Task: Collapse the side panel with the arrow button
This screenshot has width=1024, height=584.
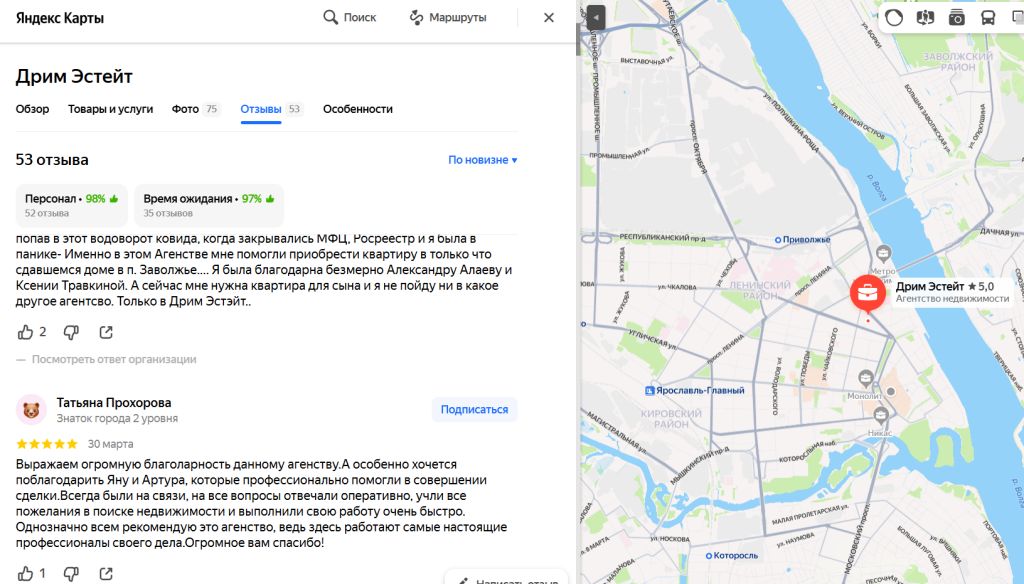Action: pos(594,16)
